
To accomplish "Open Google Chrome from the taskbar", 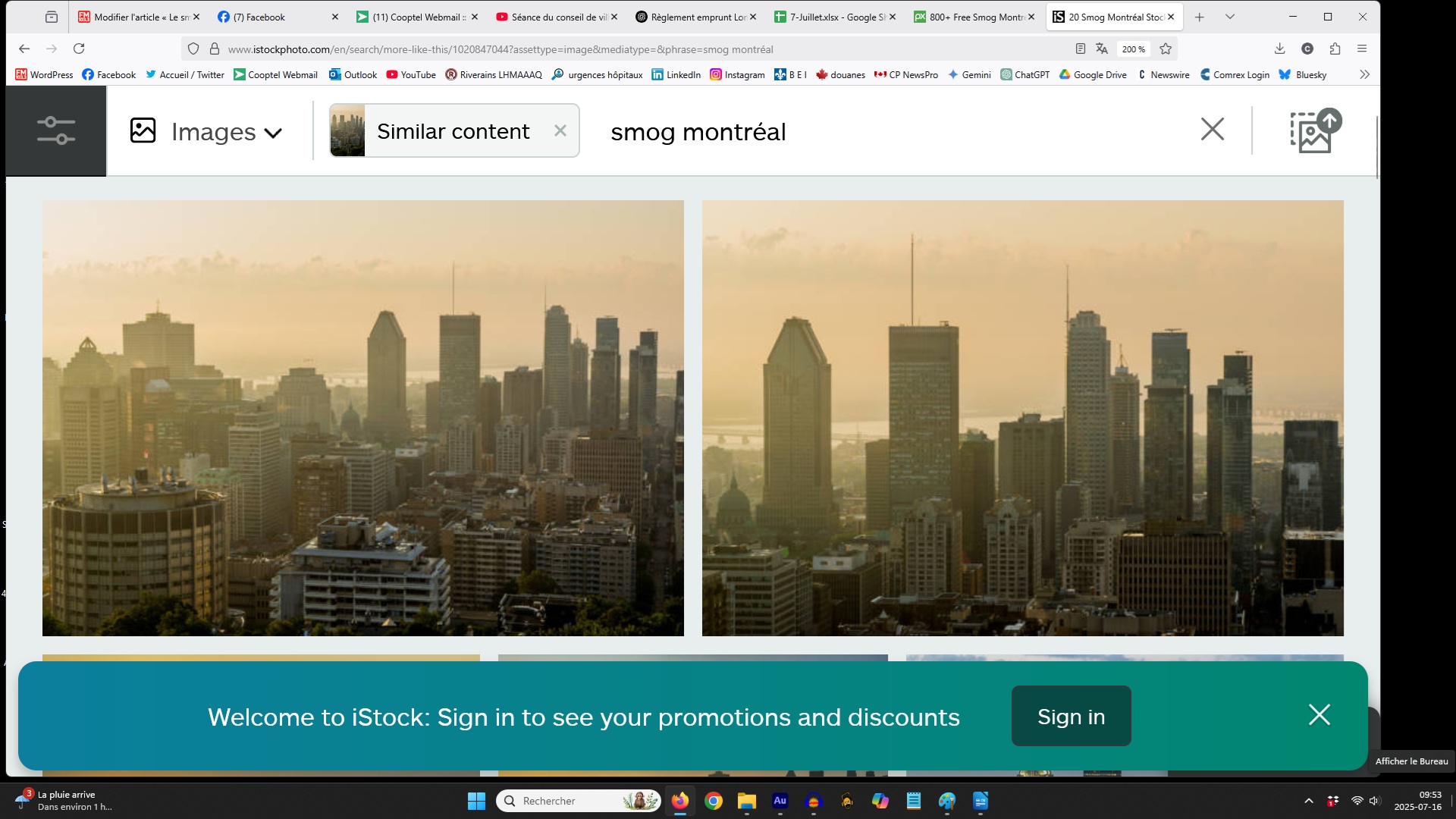I will pyautogui.click(x=713, y=801).
